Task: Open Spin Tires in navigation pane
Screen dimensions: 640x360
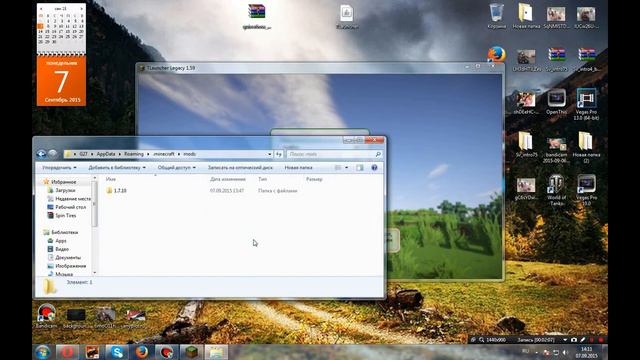Action: click(x=62, y=216)
